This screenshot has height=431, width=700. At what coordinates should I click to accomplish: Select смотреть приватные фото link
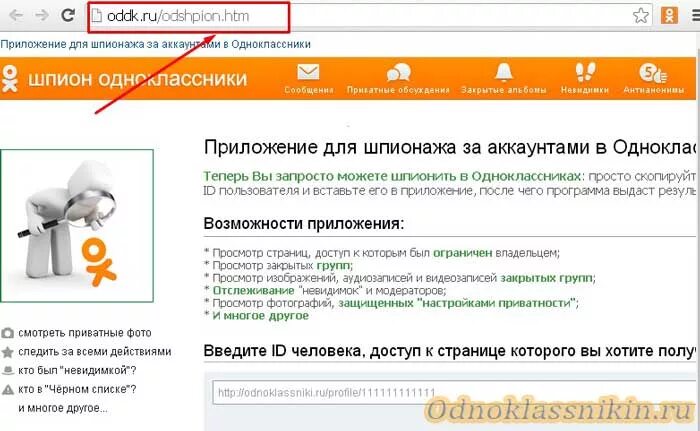85,333
